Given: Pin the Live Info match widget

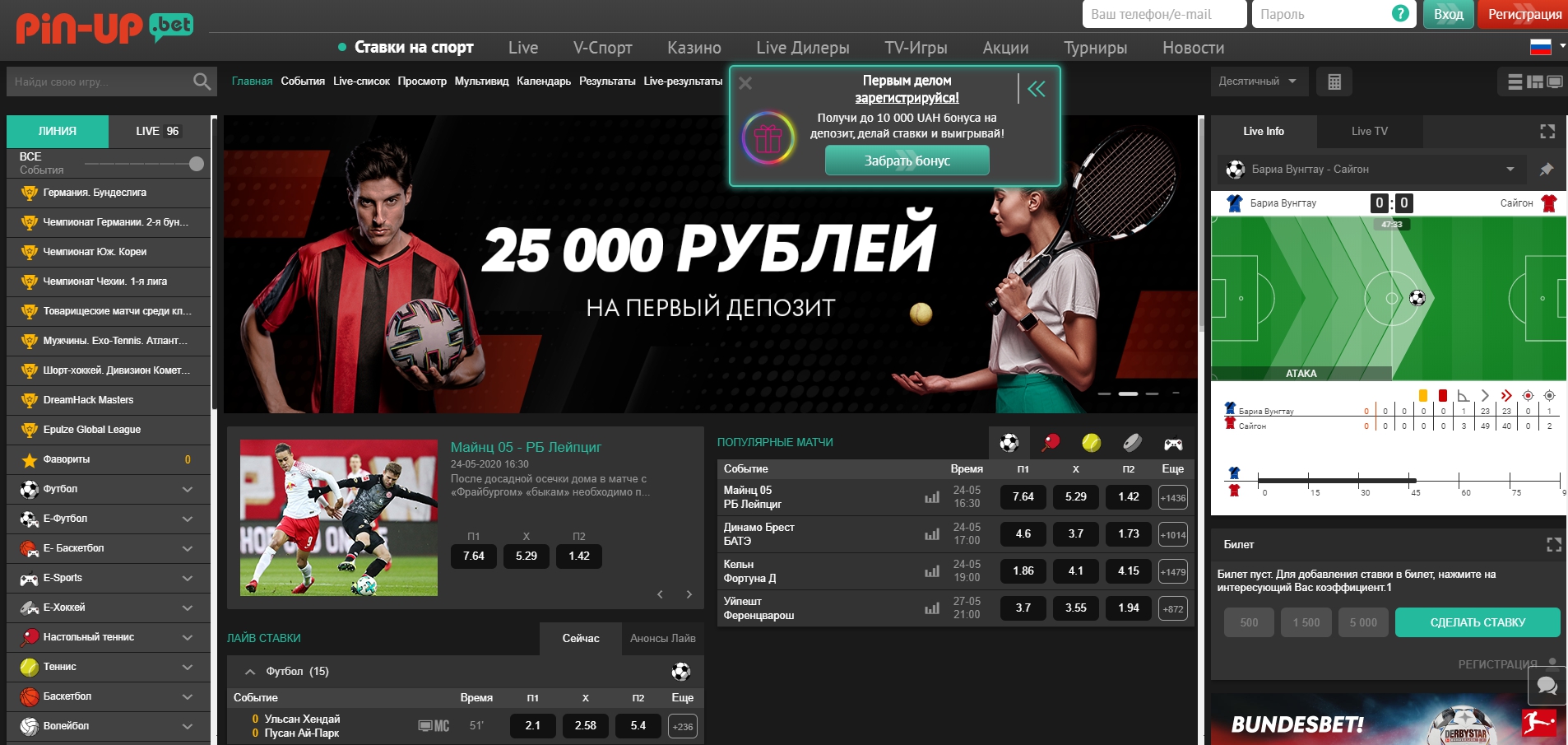Looking at the screenshot, I should pos(1547,169).
